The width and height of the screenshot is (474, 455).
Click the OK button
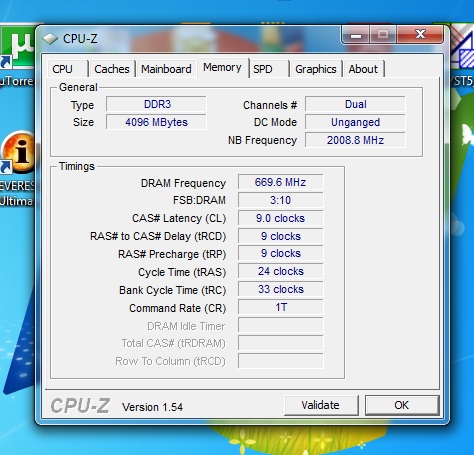coord(402,405)
